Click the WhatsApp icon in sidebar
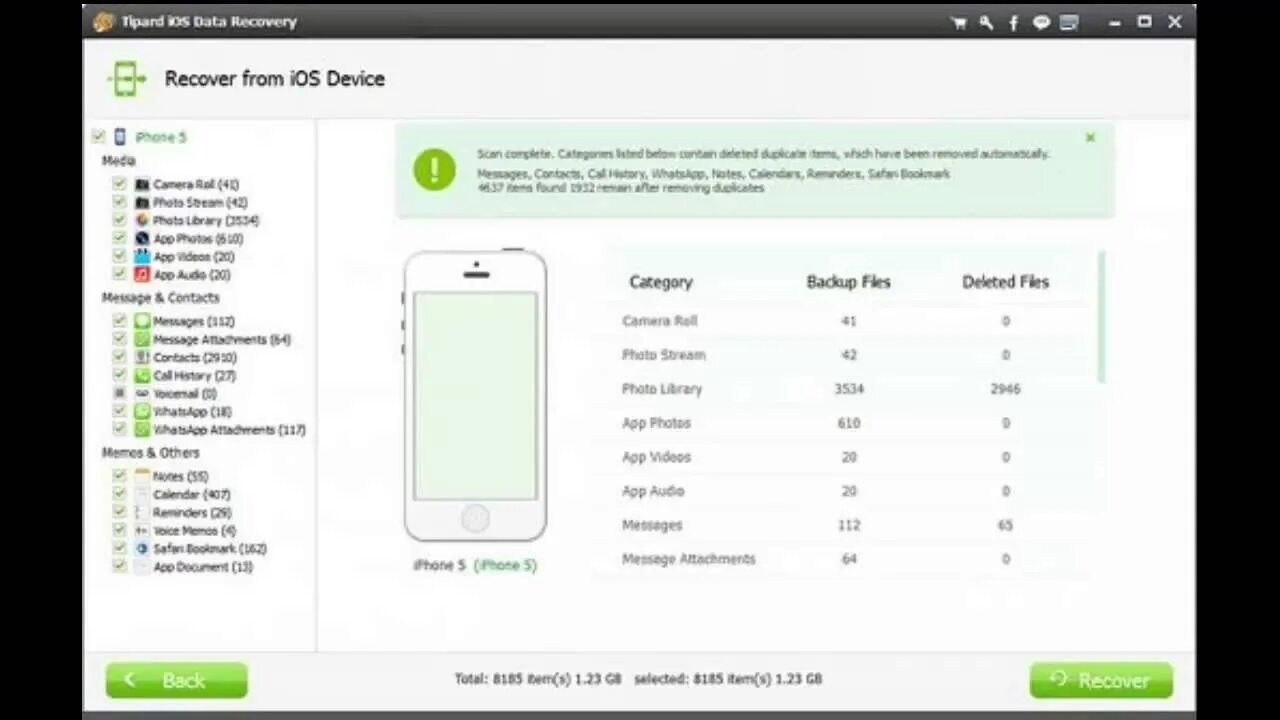 [x=143, y=412]
